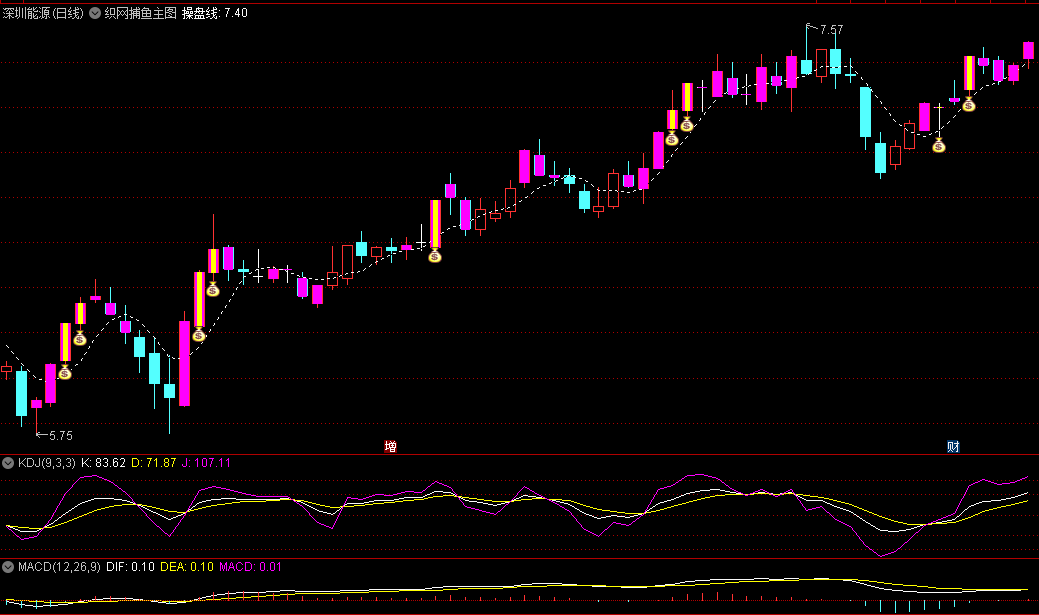Click the MACD(12,26,9) parameter label
This screenshot has width=1039, height=615.
pyautogui.click(x=59, y=567)
